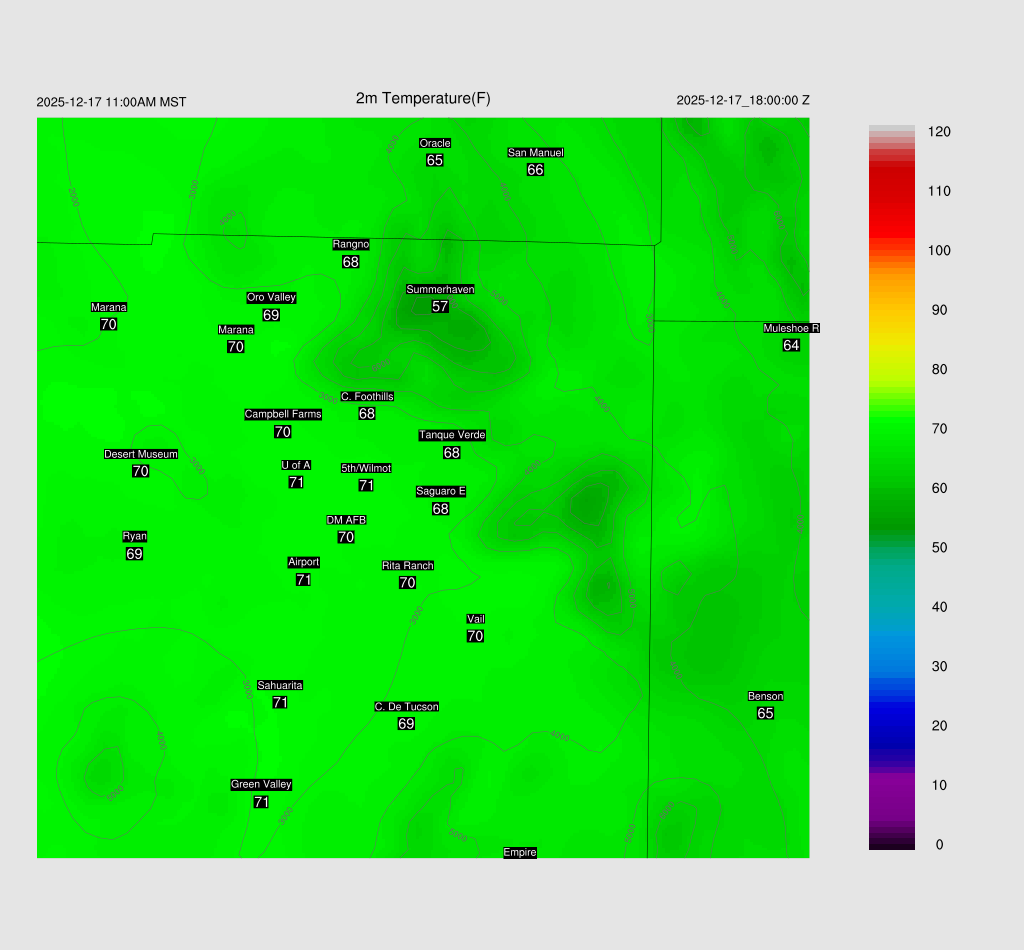The image size is (1024, 950).
Task: Select the Sahuarita station label
Action: 280,685
